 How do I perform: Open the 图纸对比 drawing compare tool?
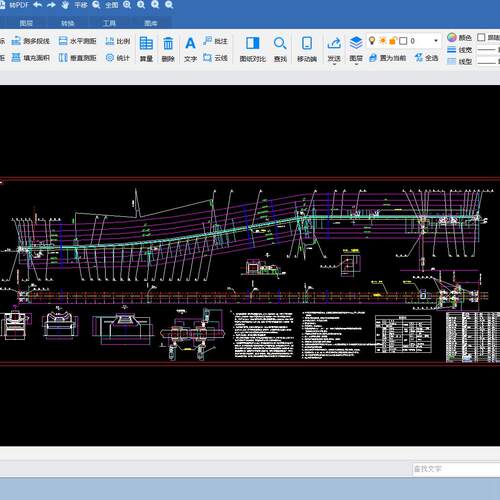(x=253, y=49)
